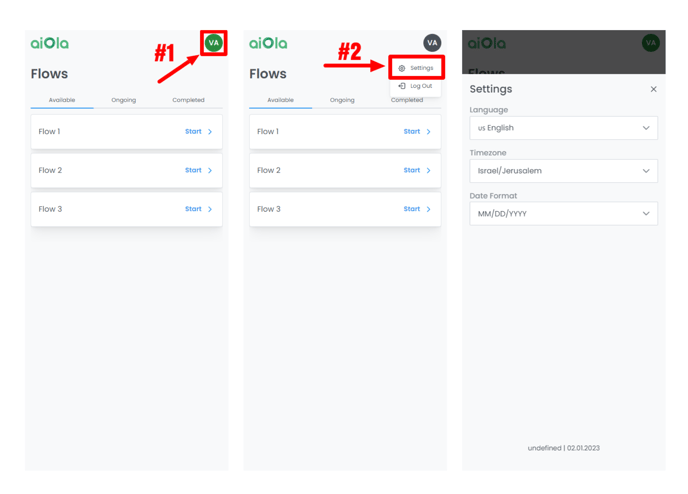Screen dimensions: 688x494
Task: Select the Available tab in middle panel
Action: [x=280, y=100]
